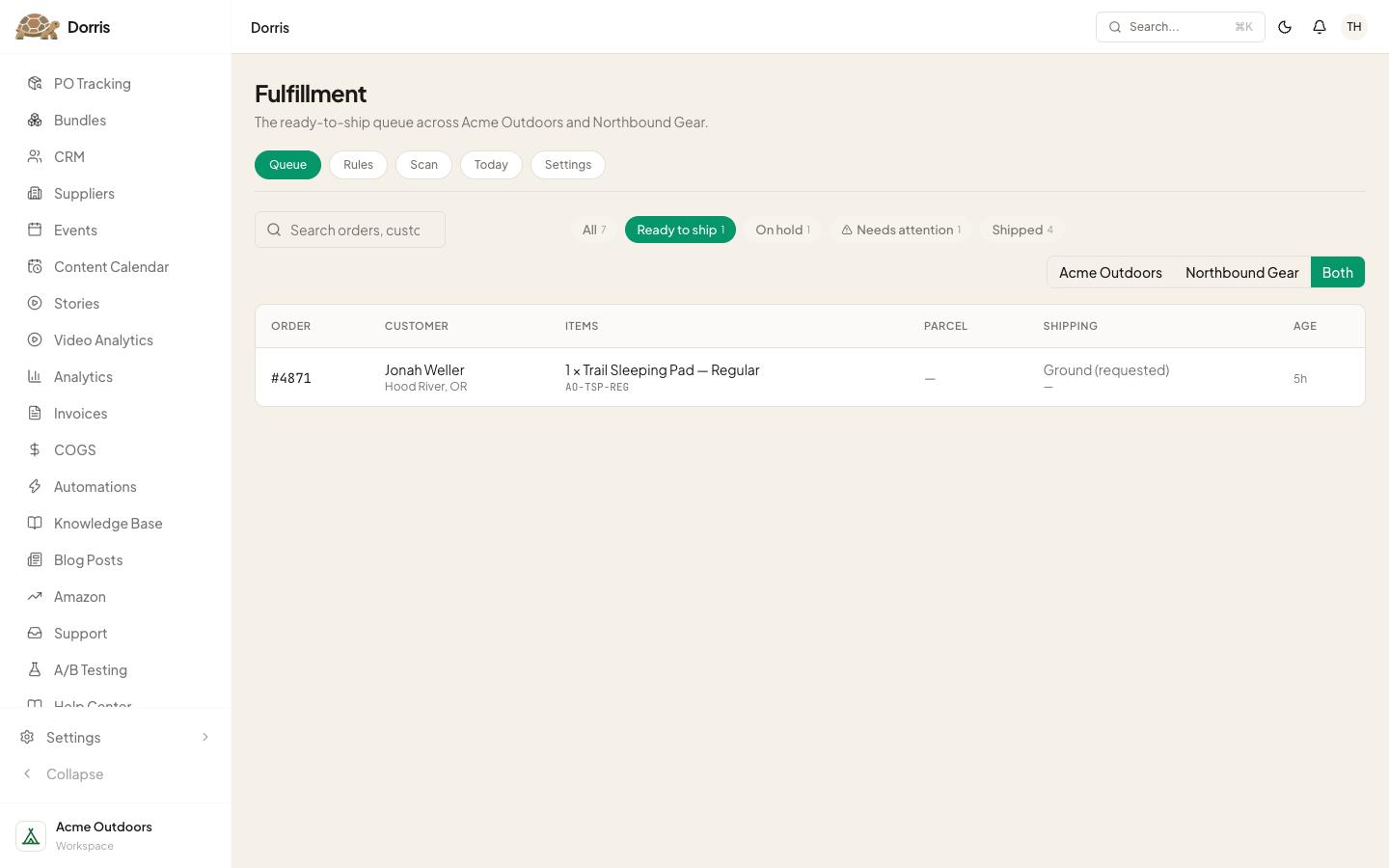Click the Knowledge Base book icon
Image resolution: width=1389 pixels, height=868 pixels.
point(35,524)
